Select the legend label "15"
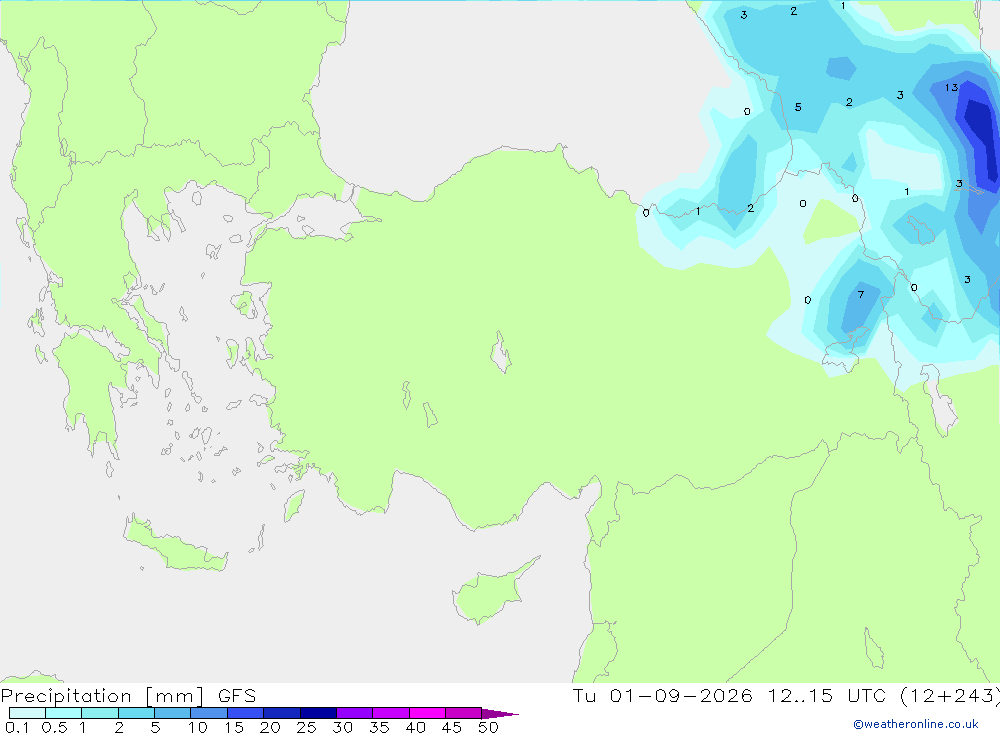Image resolution: width=1000 pixels, height=733 pixels. pyautogui.click(x=234, y=727)
